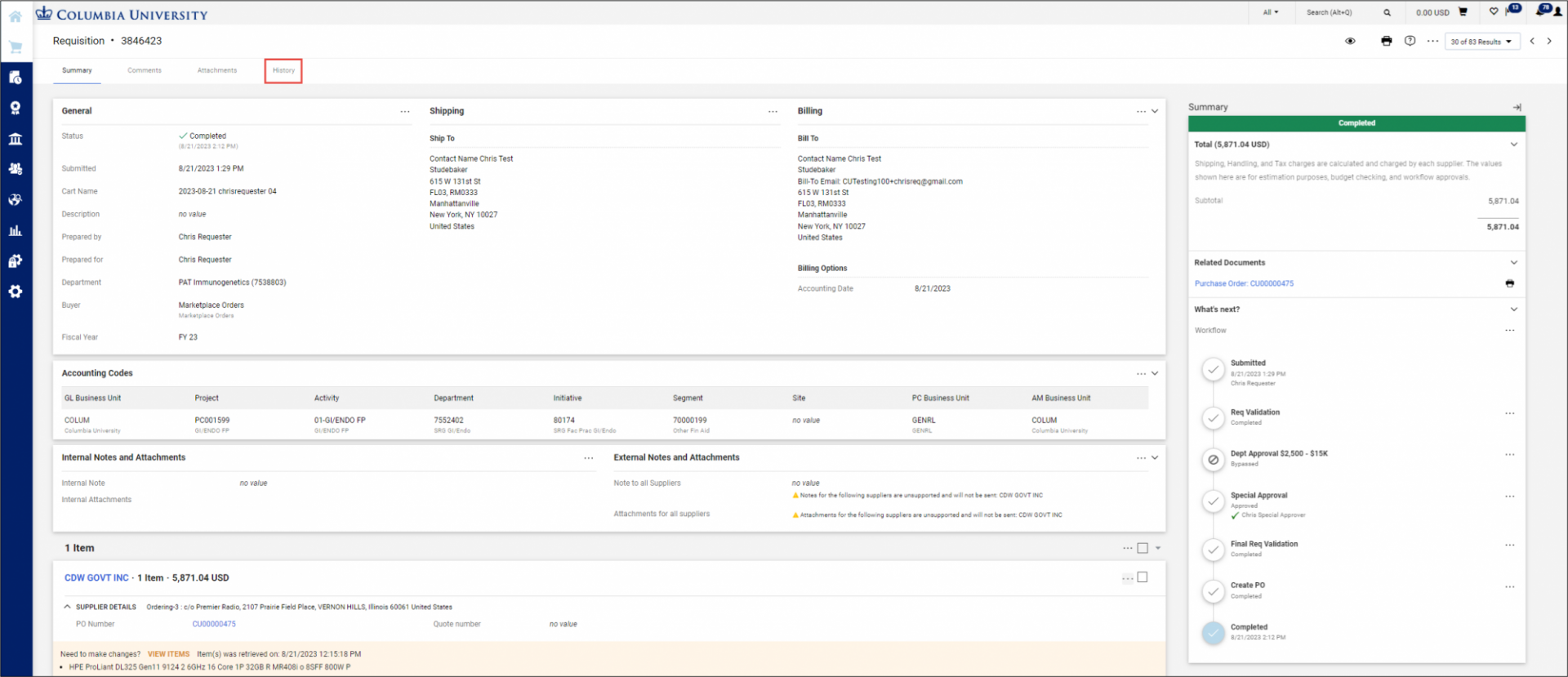The height and width of the screenshot is (677, 1568).
Task: Open the Sourcing globe-search sidebar icon
Action: tap(15, 200)
